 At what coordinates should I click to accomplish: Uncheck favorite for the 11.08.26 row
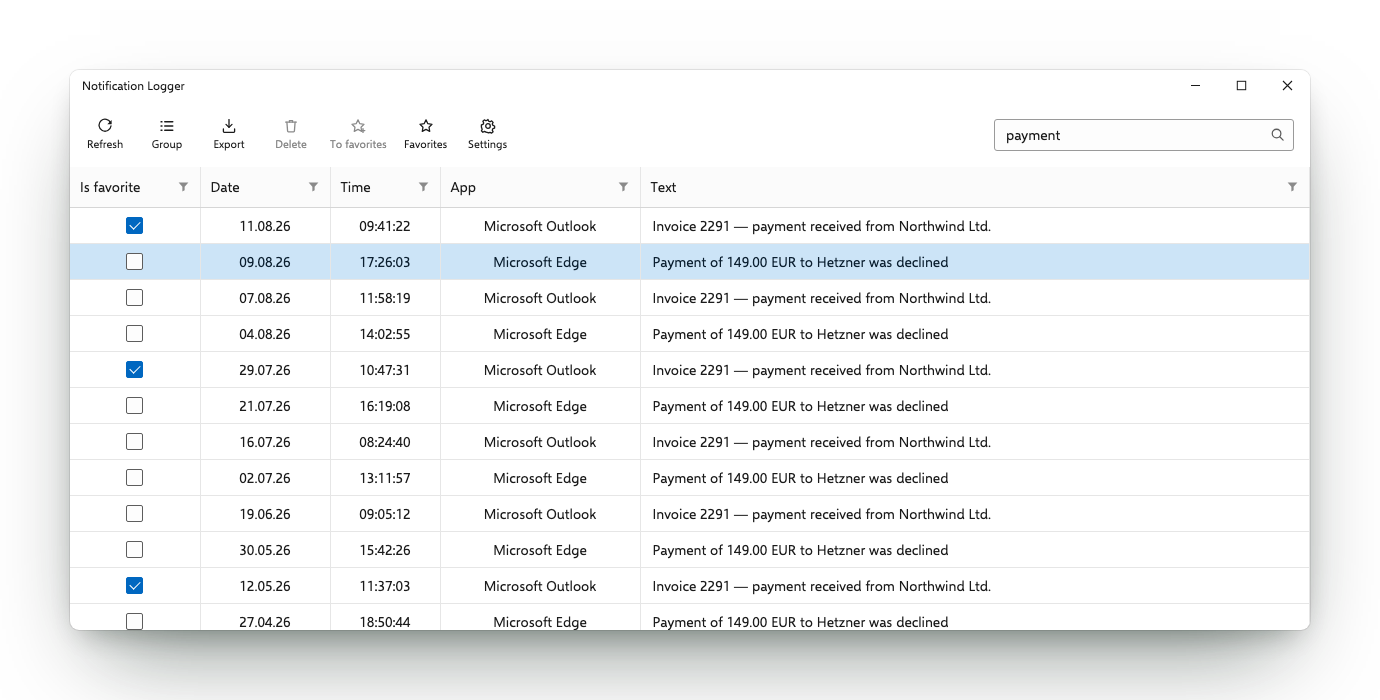(135, 226)
